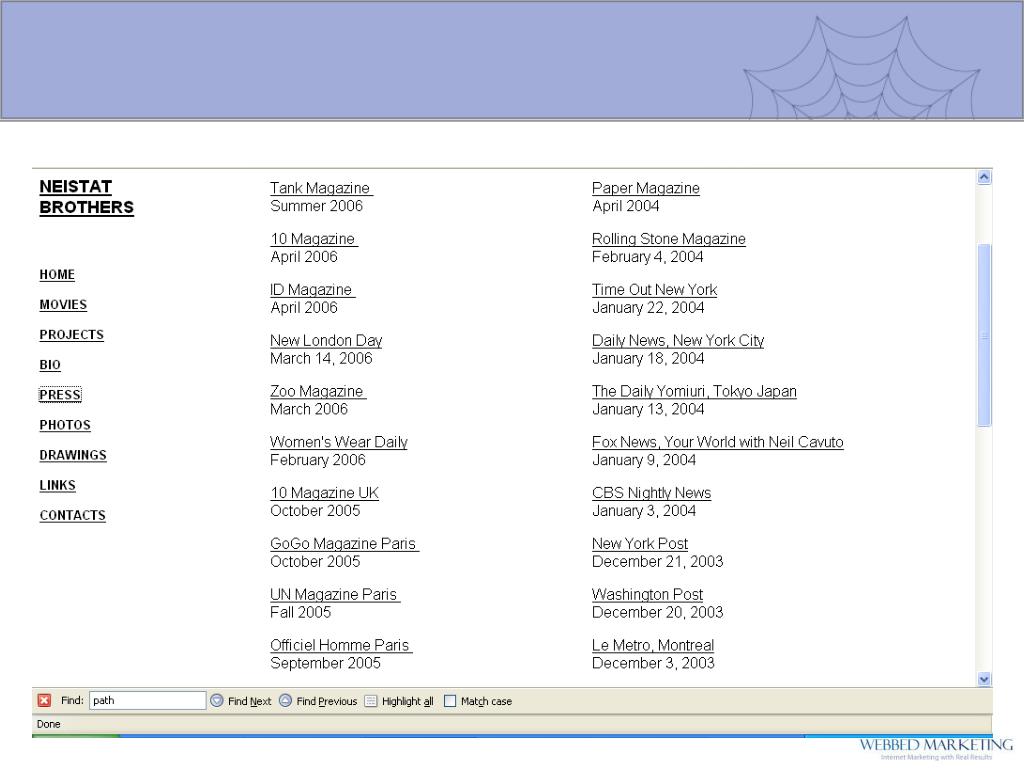The height and width of the screenshot is (768, 1024).
Task: Click the 'September 2005' date text
Action: point(325,664)
